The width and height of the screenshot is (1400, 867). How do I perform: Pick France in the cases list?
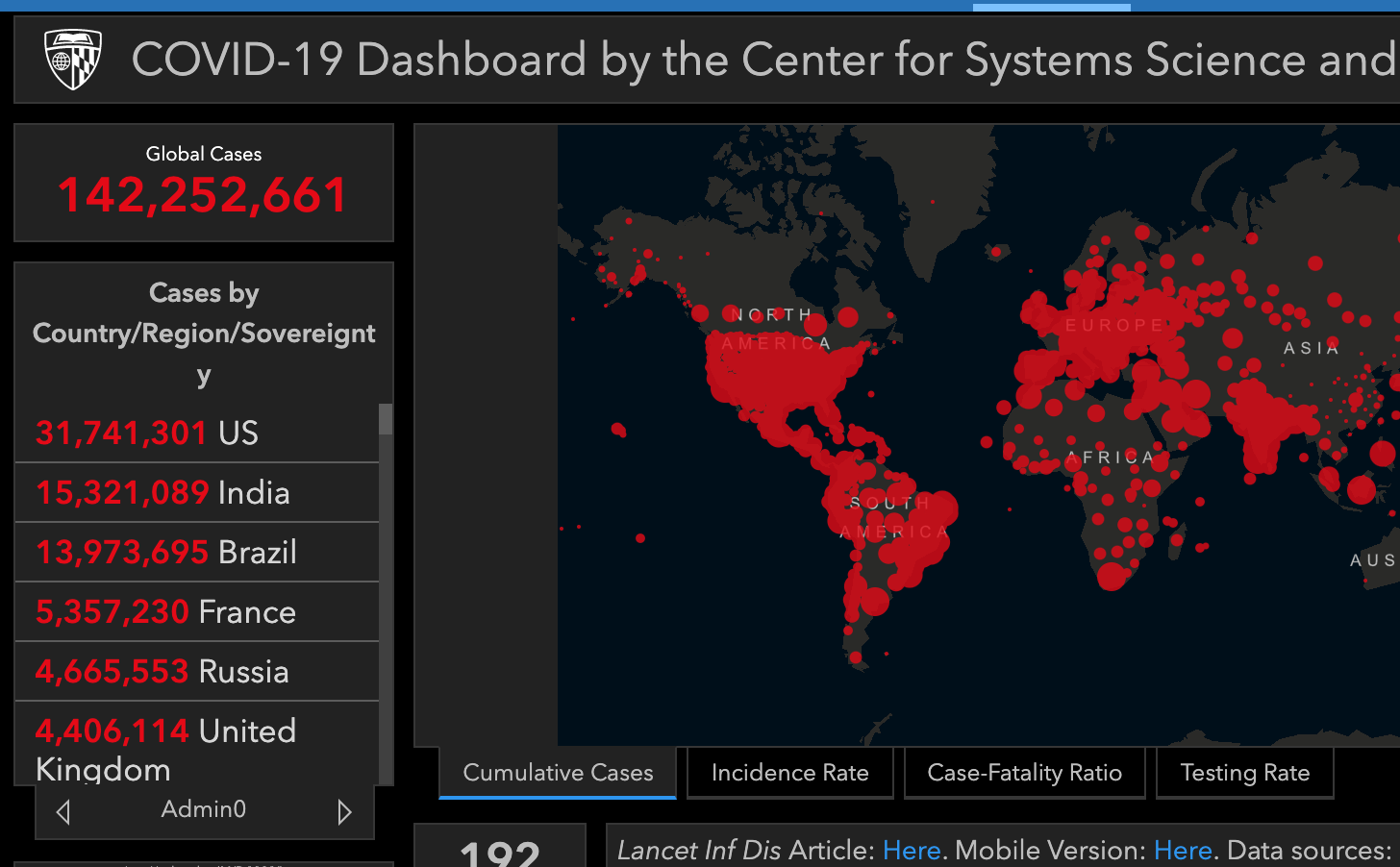coord(197,612)
